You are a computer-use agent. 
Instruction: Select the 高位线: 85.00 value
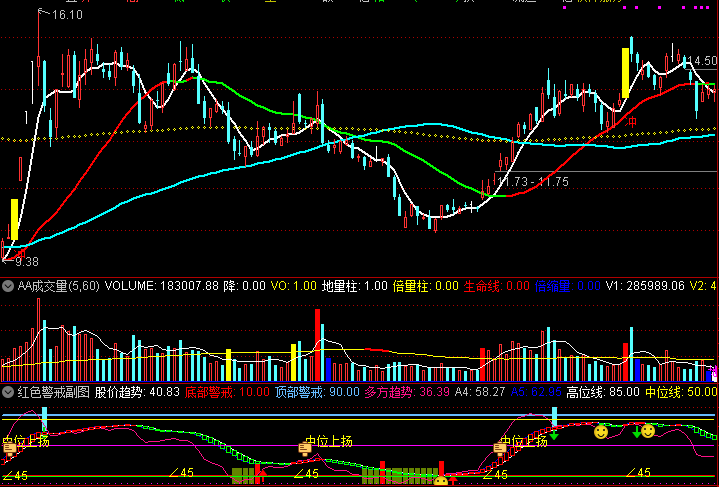(x=603, y=392)
